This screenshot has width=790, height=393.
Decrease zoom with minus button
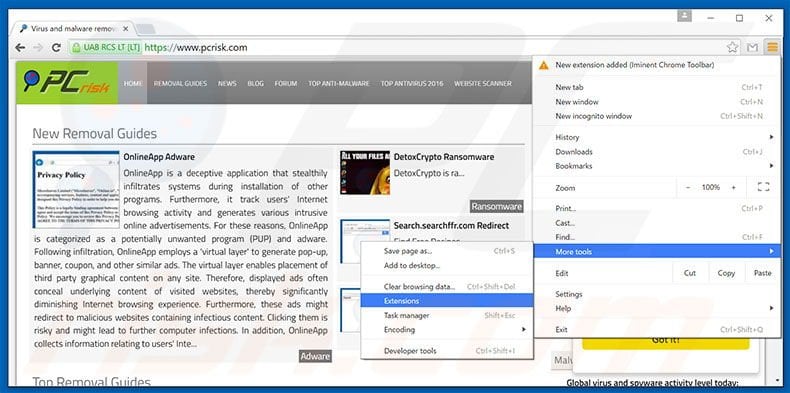[688, 187]
